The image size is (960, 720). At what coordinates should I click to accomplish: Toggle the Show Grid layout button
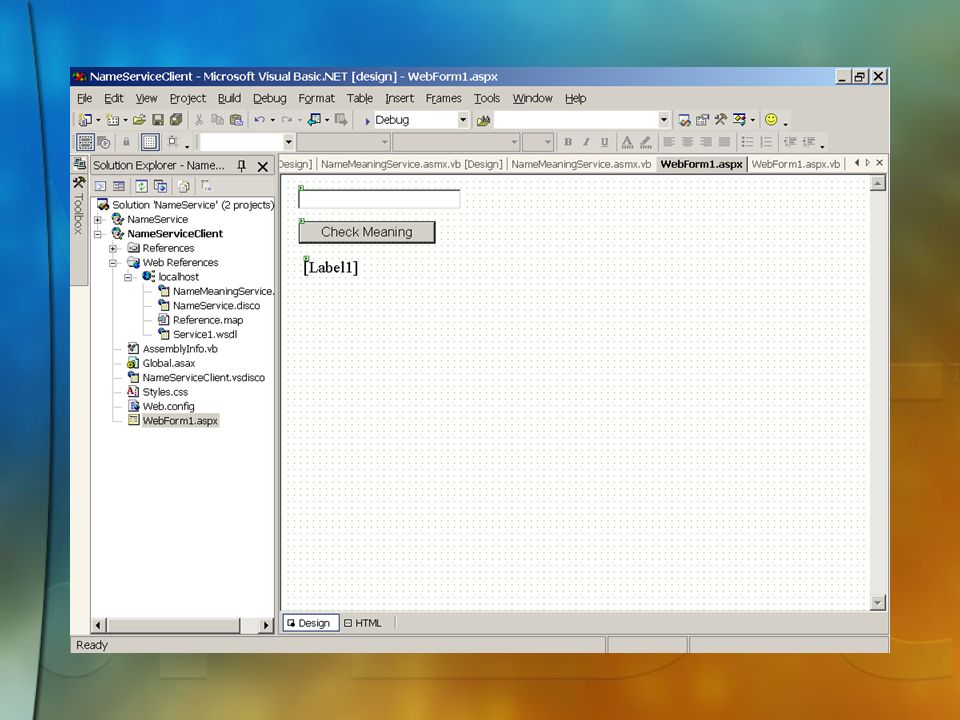click(x=150, y=142)
